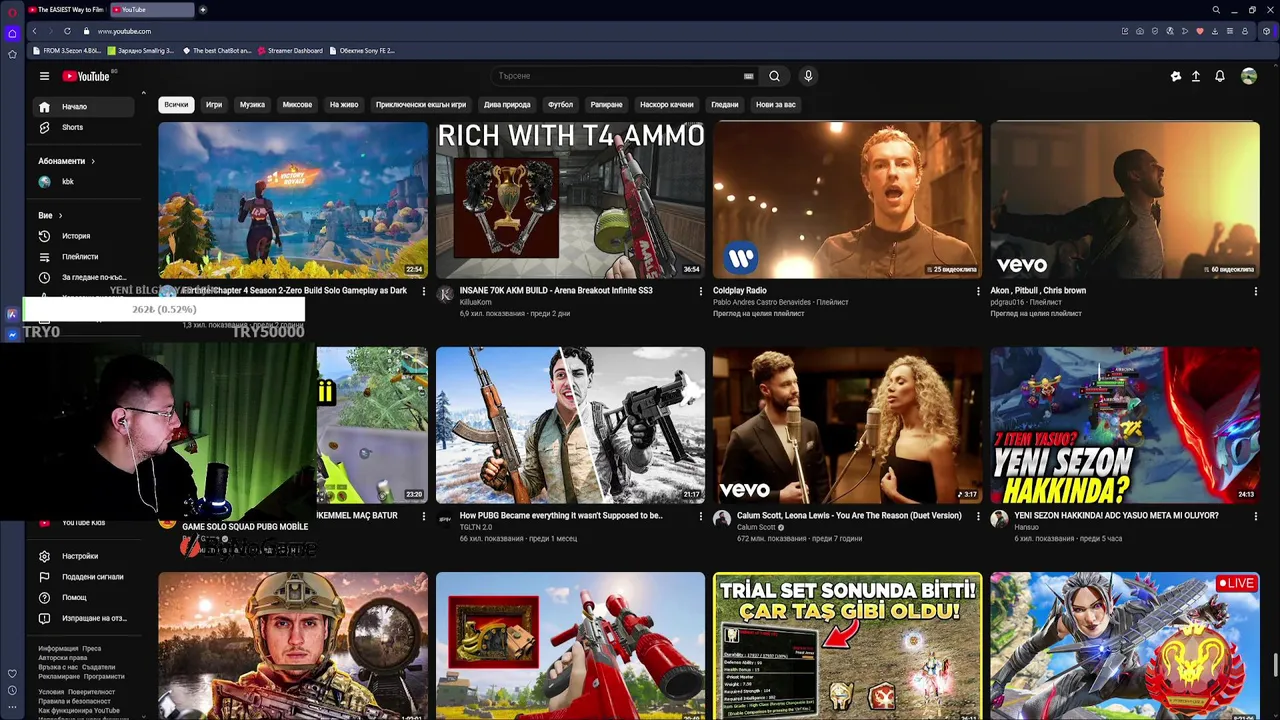
Task: Click the search magnifier button
Action: (x=774, y=76)
